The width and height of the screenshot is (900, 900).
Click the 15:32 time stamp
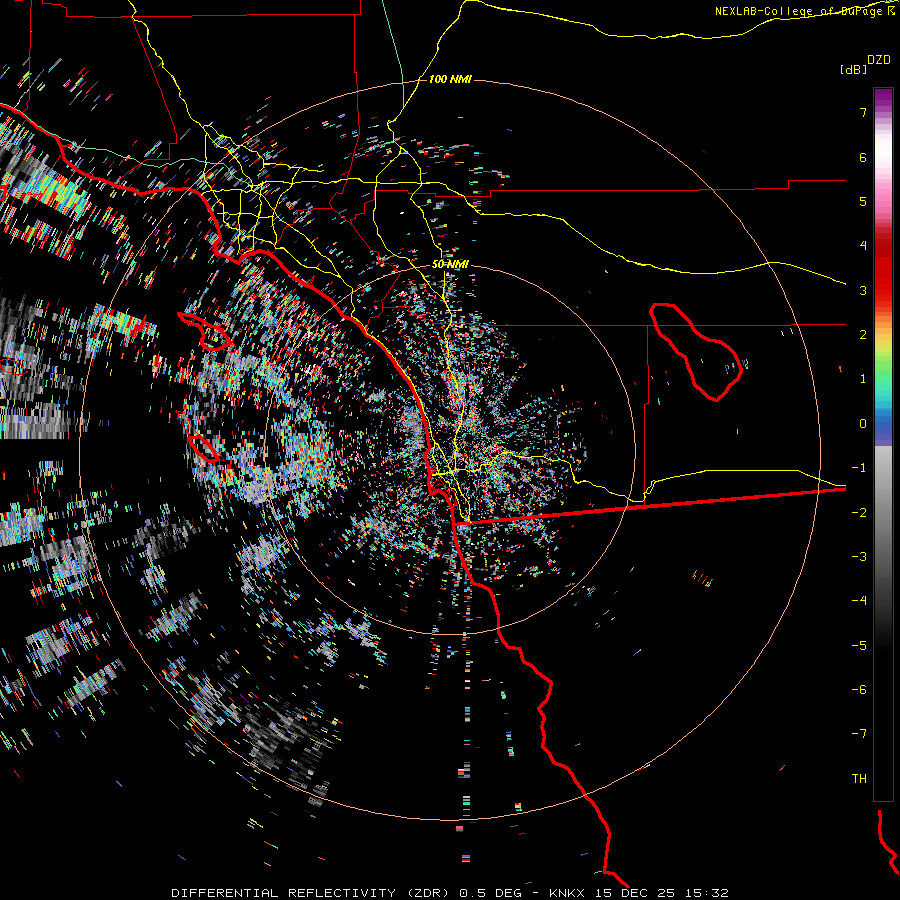707,893
